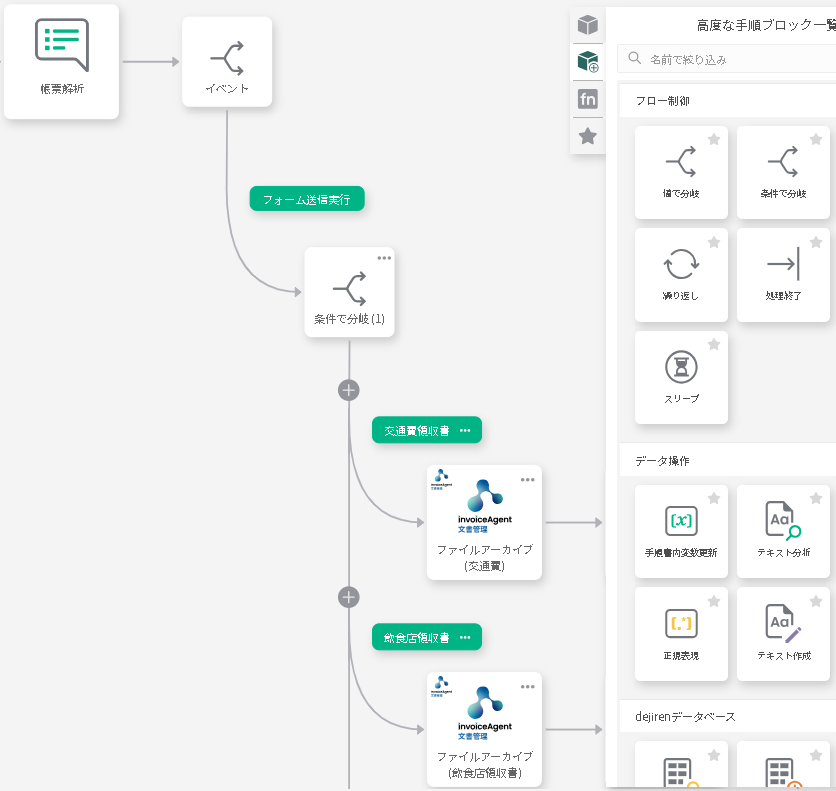Toggle favorite star on スリープ block
Screen dimensions: 836x791
[714, 345]
